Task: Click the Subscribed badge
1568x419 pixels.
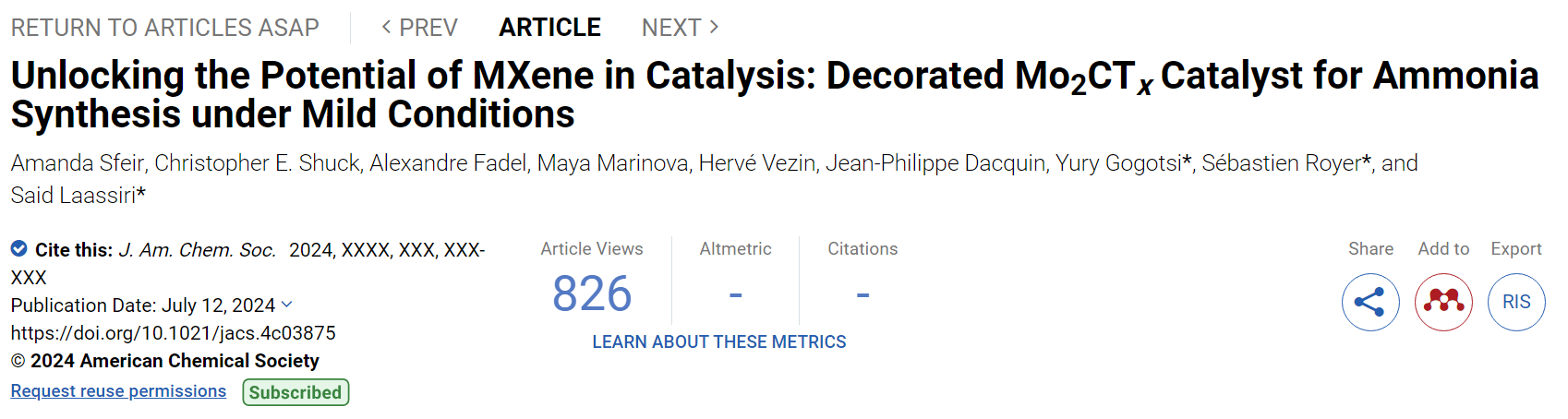Action: 296,392
